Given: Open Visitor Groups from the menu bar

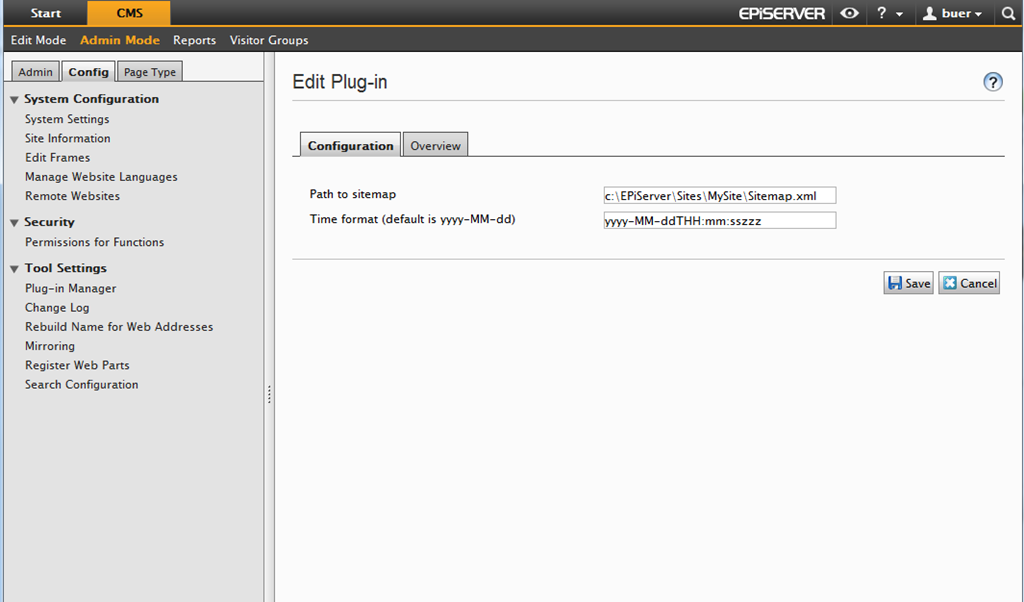Looking at the screenshot, I should [269, 40].
